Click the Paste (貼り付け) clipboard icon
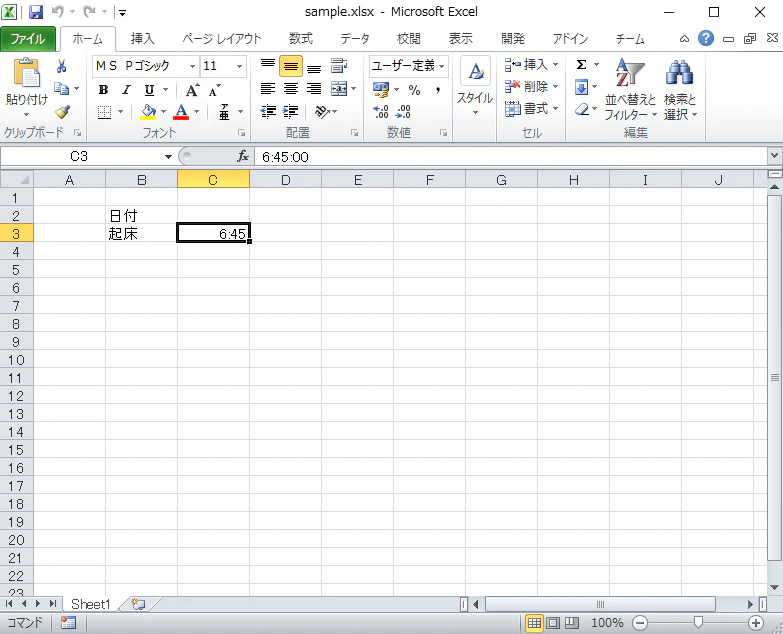The image size is (783, 634). [27, 74]
